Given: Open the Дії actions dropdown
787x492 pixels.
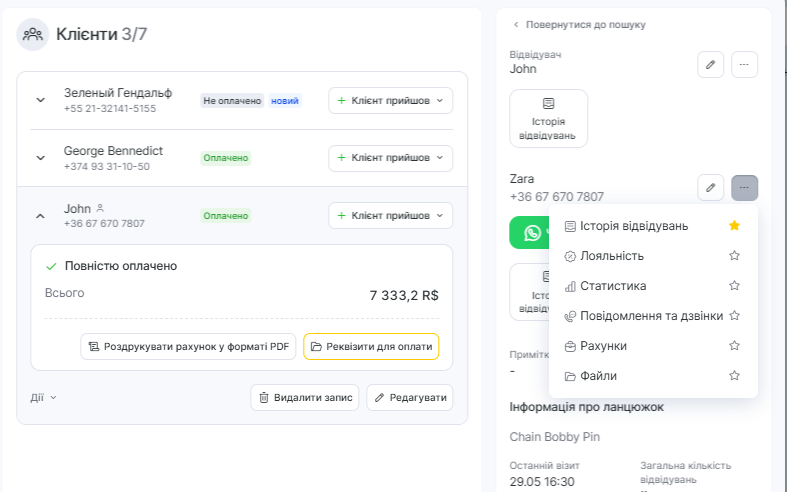Looking at the screenshot, I should point(43,397).
